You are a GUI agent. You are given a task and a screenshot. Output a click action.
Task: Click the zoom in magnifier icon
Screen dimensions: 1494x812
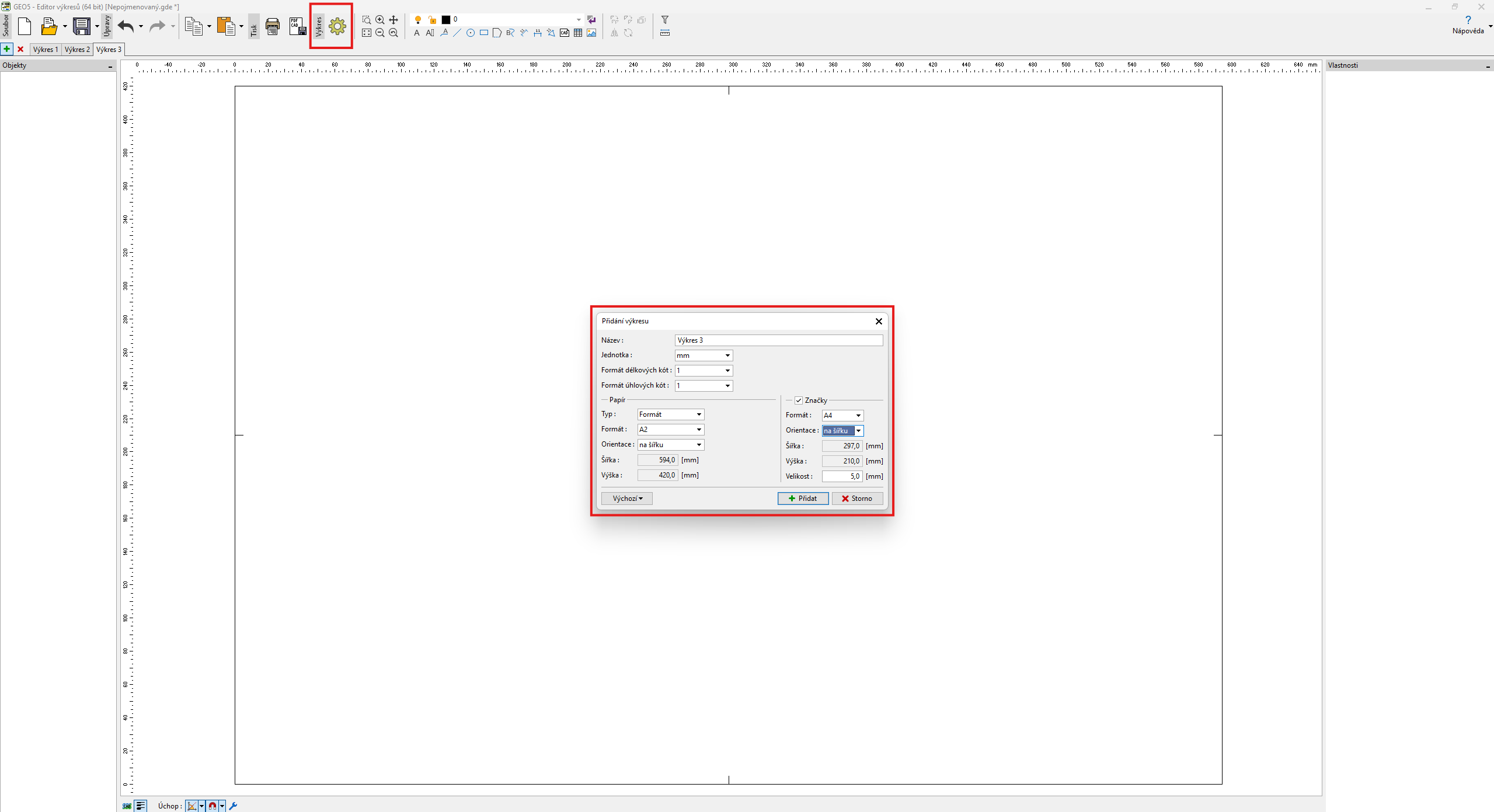pyautogui.click(x=380, y=20)
